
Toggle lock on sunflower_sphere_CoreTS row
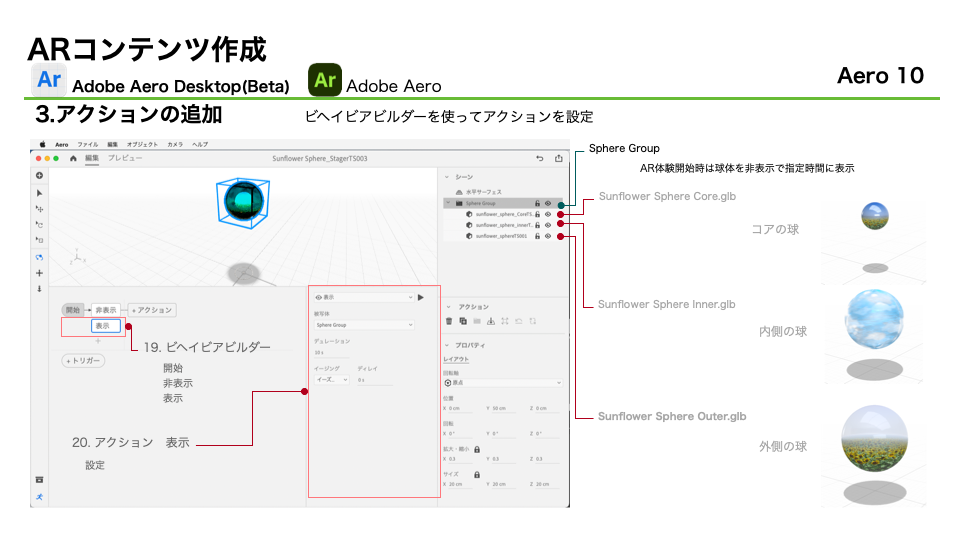[538, 214]
